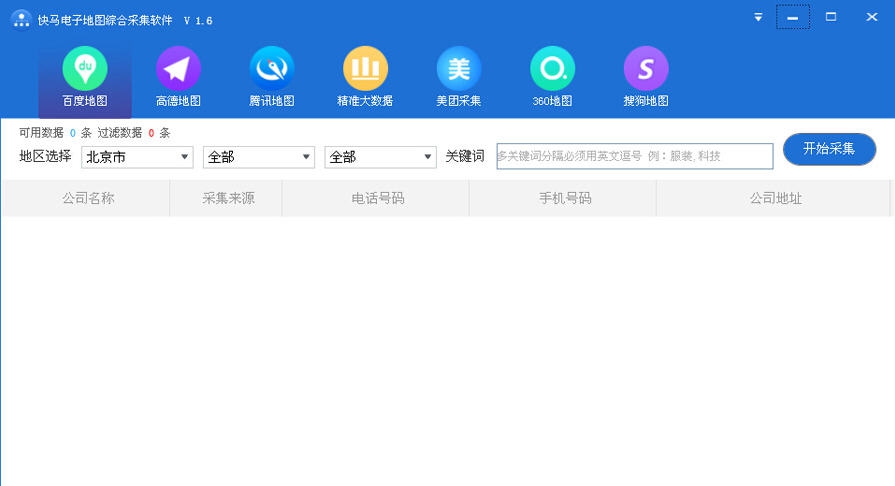895x486 pixels.
Task: Expand the 北京市 region dropdown
Action: [x=138, y=157]
